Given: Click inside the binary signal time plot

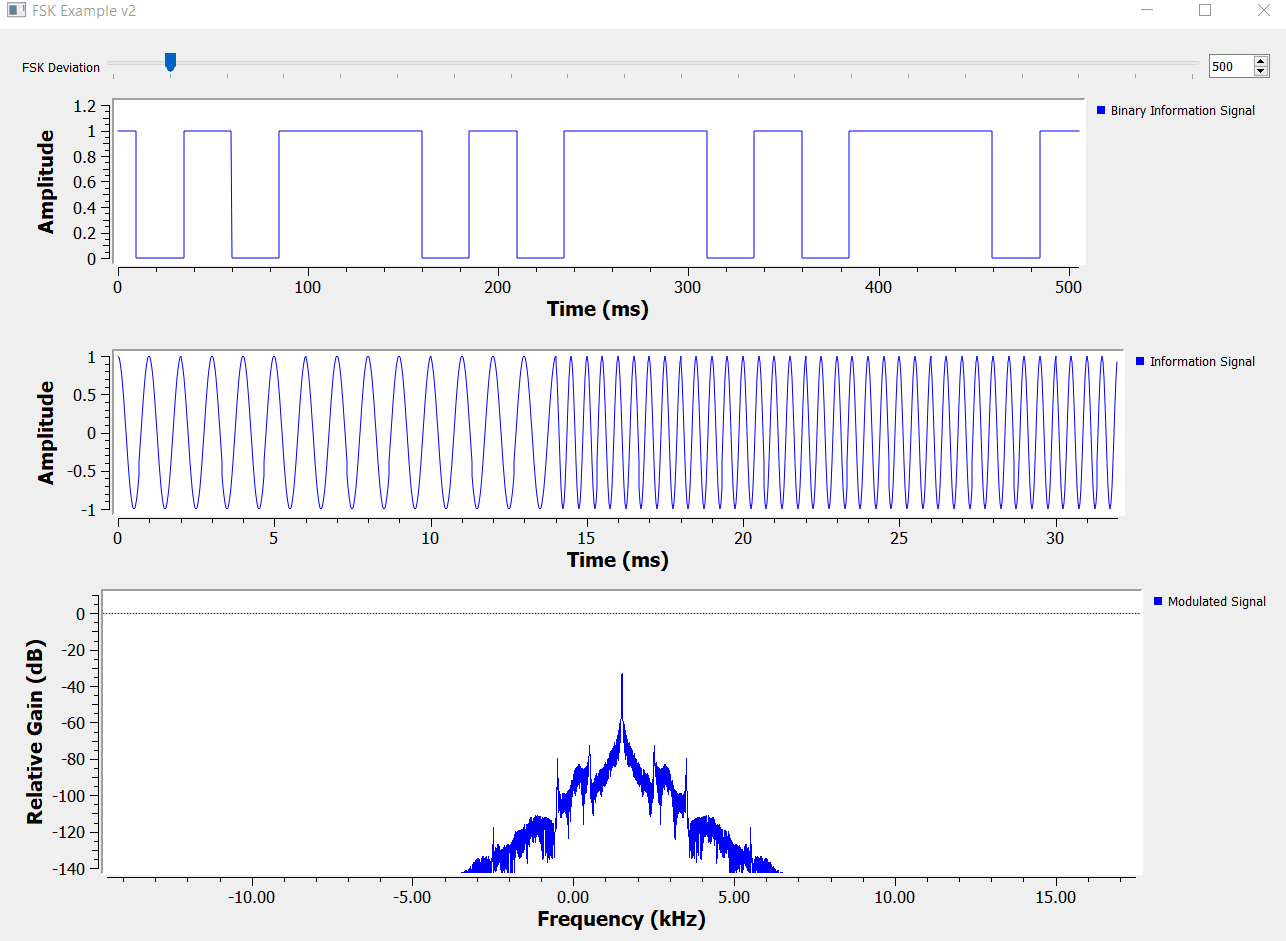Looking at the screenshot, I should (600, 190).
